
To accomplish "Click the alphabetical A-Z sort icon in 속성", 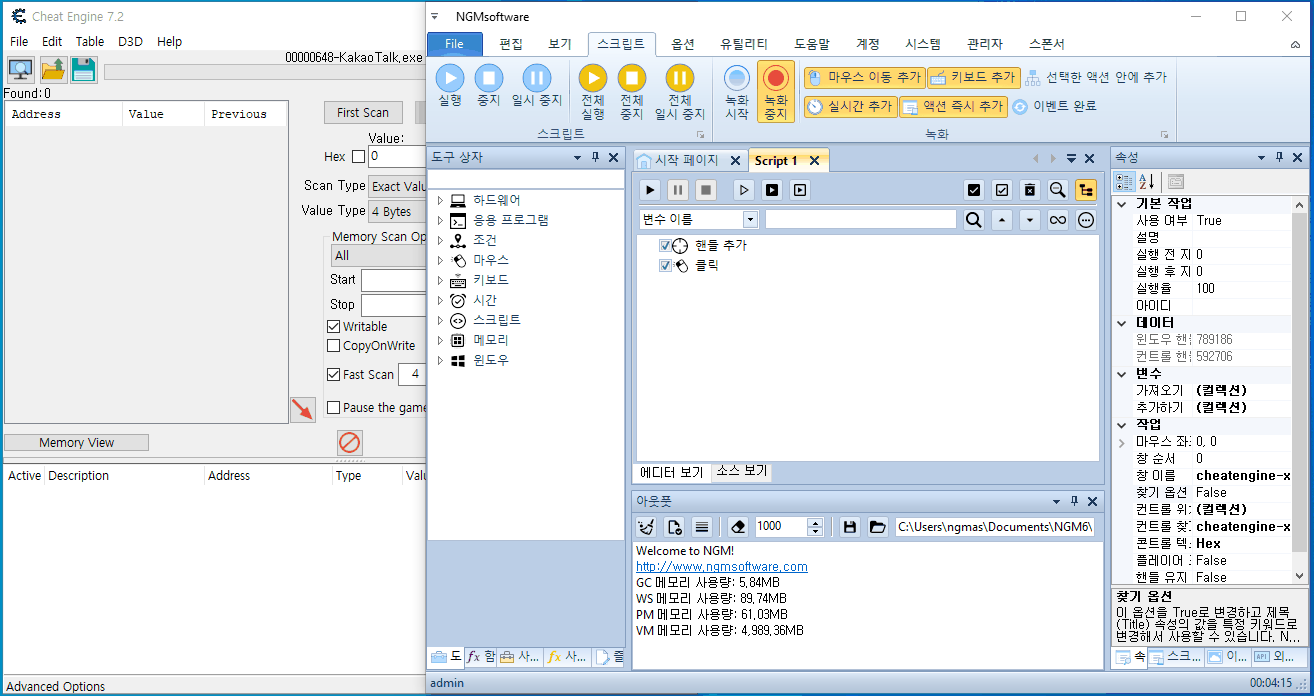I will pyautogui.click(x=1147, y=181).
